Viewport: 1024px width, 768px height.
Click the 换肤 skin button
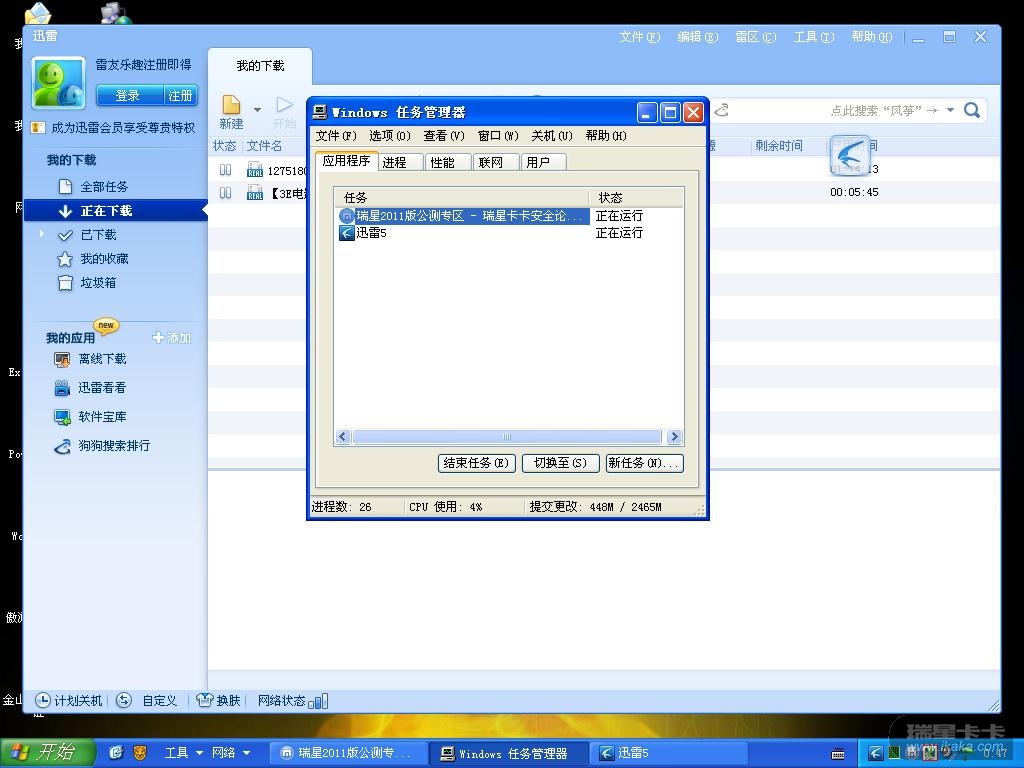point(218,701)
